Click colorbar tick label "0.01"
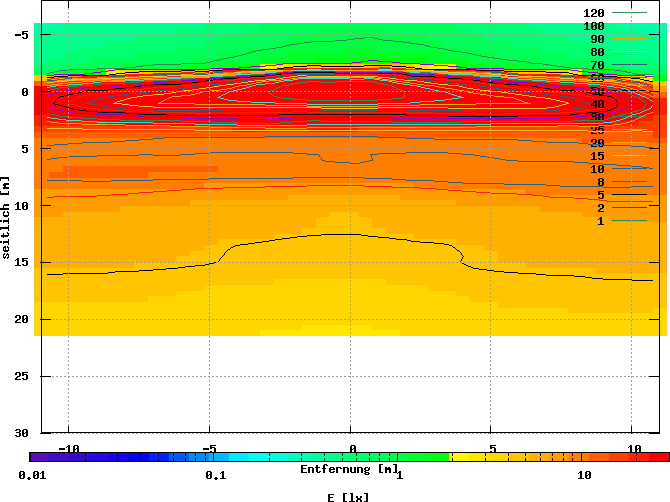Image resolution: width=670 pixels, height=502 pixels. [33, 475]
